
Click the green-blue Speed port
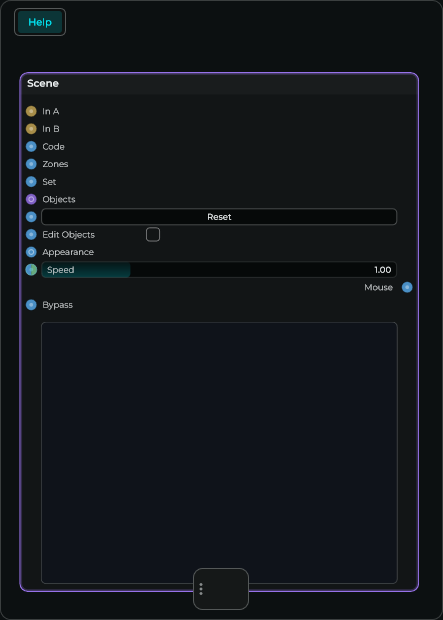31,270
